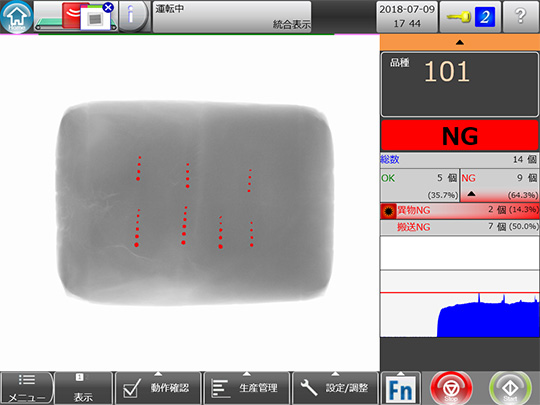Select the 搬送NG conveyance error row
The width and height of the screenshot is (540, 405).
pos(459,227)
